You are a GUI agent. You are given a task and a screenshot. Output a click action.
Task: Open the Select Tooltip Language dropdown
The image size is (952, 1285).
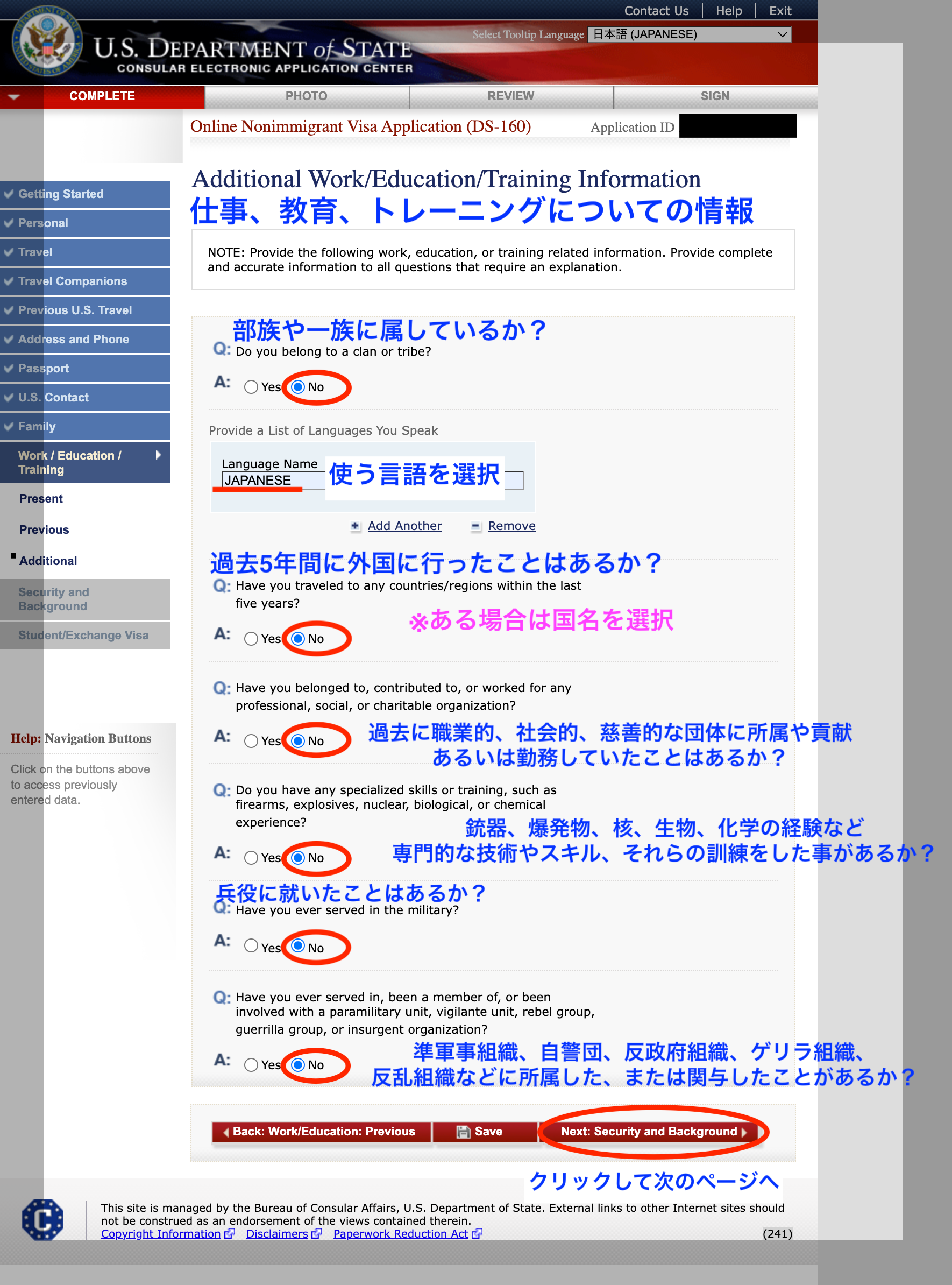(689, 34)
